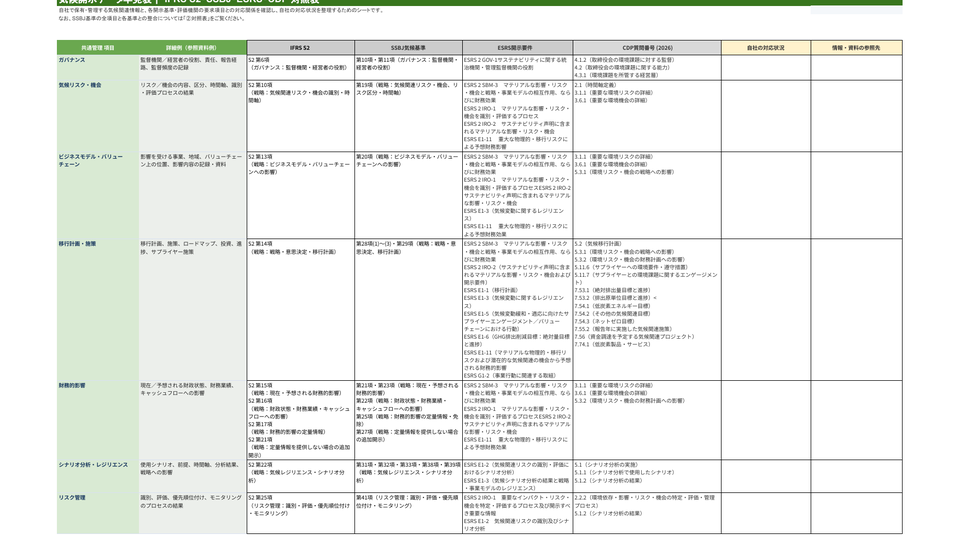Click the SSBJ cell starting 第31項・第32項
Viewport: 960px width, 540px height.
408,476
